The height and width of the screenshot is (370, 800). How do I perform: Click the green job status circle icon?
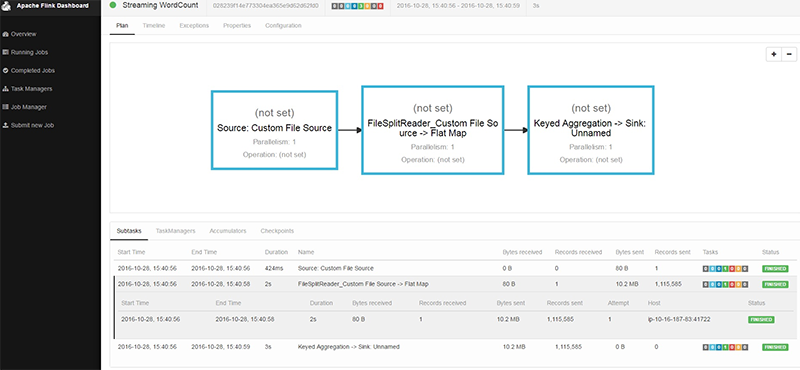[x=113, y=6]
